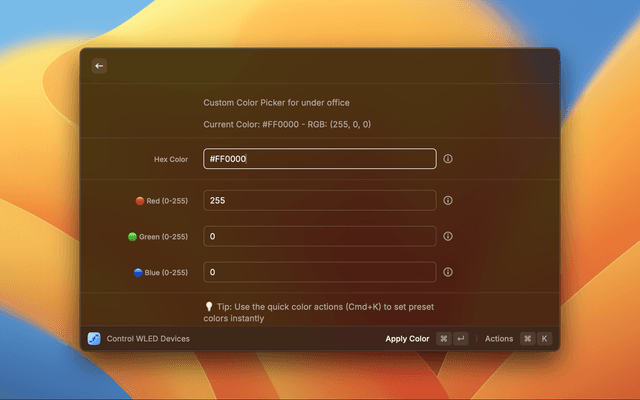The height and width of the screenshot is (400, 640).
Task: Click the red circle icon beside Red label
Action: (x=140, y=201)
